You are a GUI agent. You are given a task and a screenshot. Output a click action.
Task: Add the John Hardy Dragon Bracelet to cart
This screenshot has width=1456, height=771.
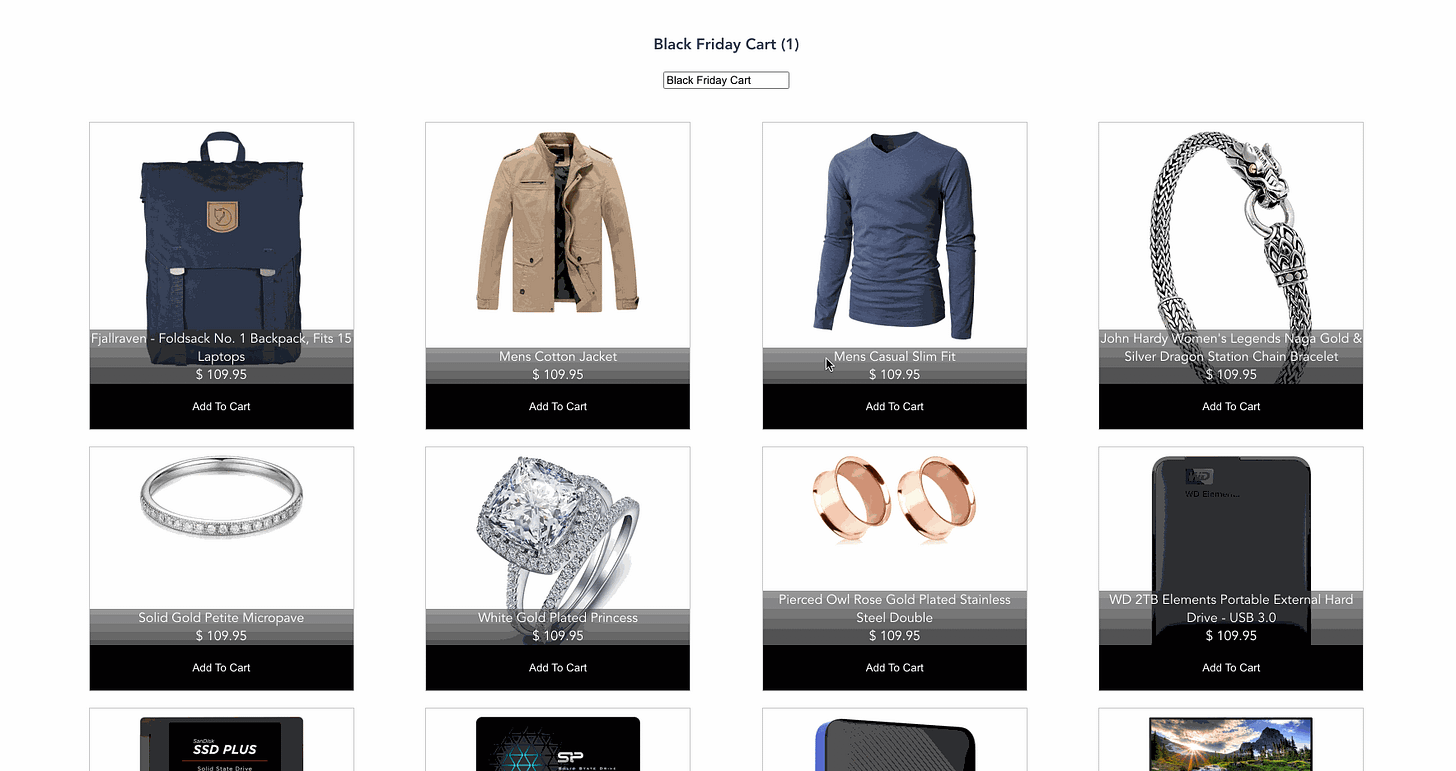coord(1231,406)
